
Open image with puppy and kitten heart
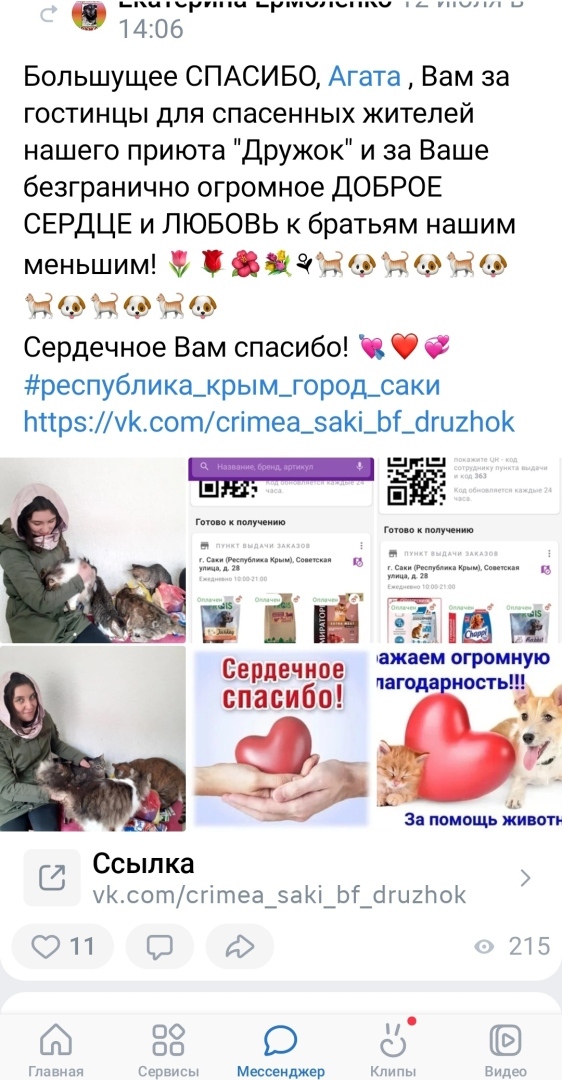(470, 738)
